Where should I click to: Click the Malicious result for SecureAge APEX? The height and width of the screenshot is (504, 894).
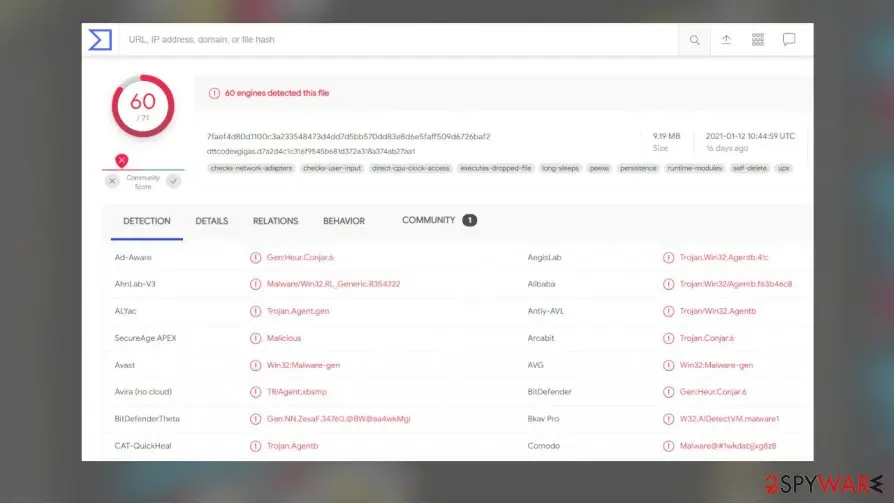pos(284,338)
